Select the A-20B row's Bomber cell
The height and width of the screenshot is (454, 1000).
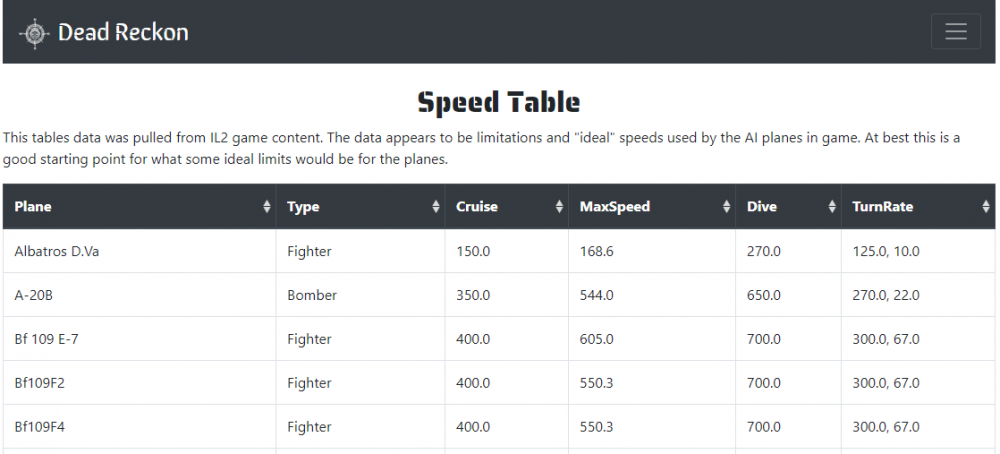(312, 295)
